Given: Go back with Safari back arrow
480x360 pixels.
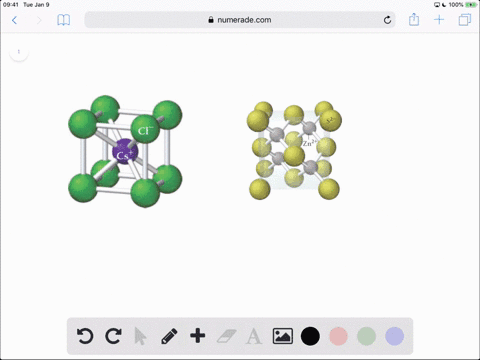Looking at the screenshot, I should (14, 20).
